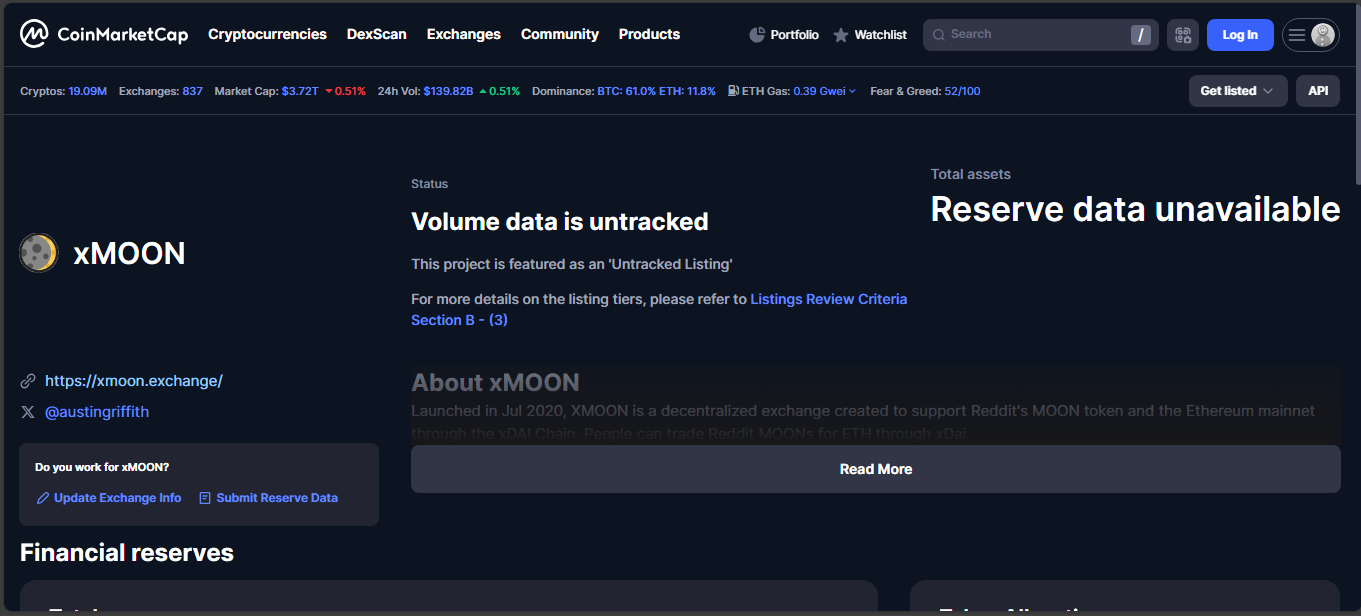Click the 24h Vol $139.82B value
1361x616 pixels.
click(448, 91)
